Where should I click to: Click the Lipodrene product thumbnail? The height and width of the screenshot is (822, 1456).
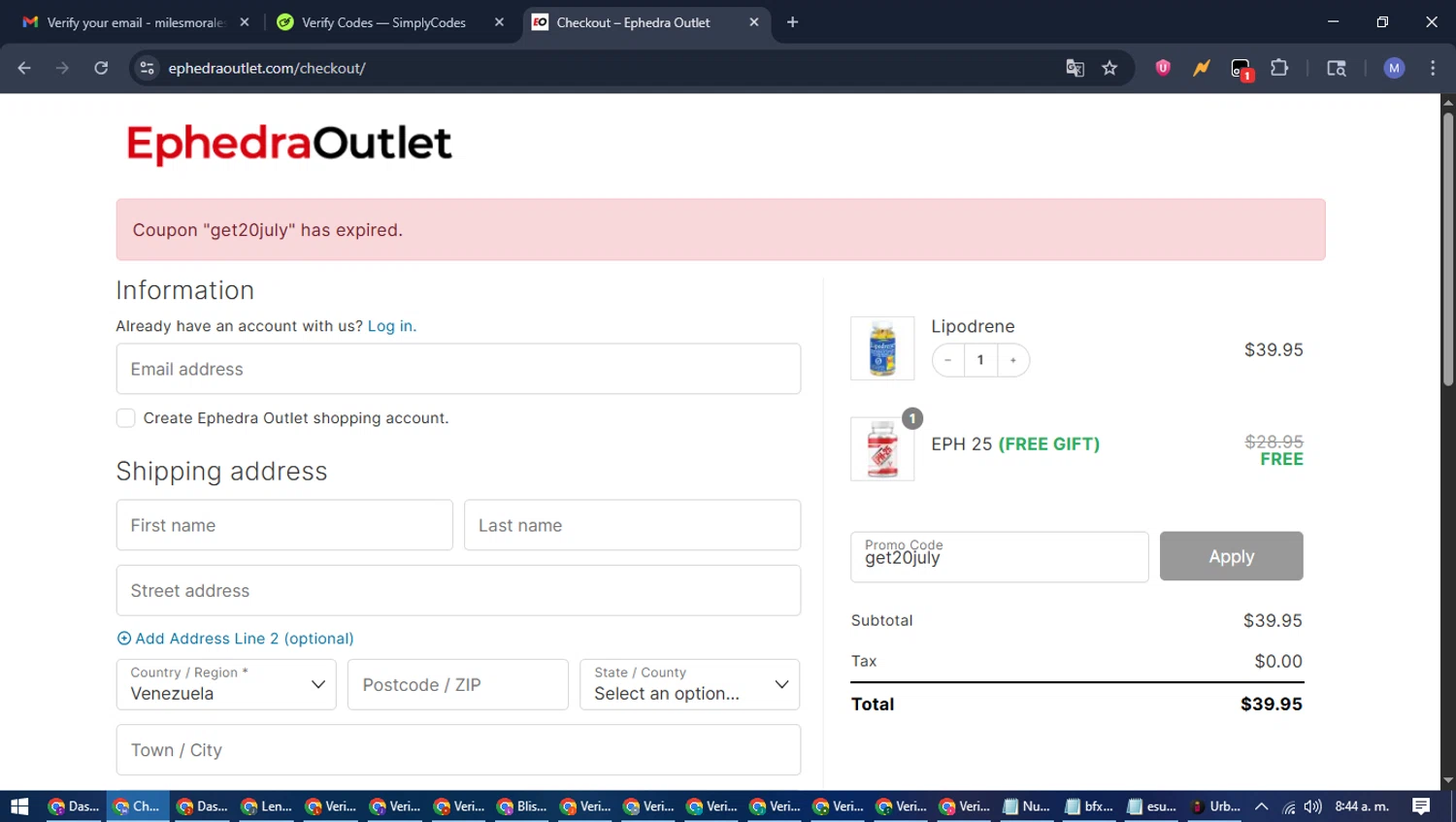pyautogui.click(x=882, y=347)
